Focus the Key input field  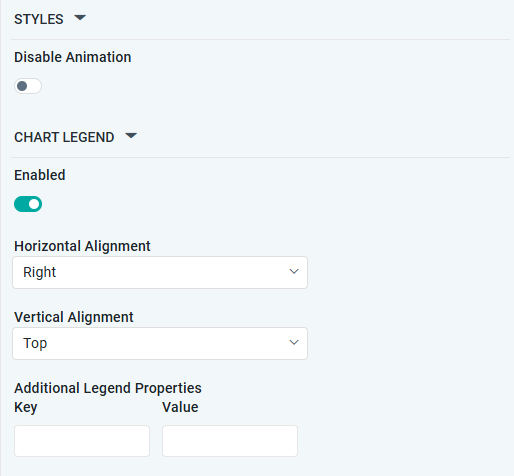82,441
